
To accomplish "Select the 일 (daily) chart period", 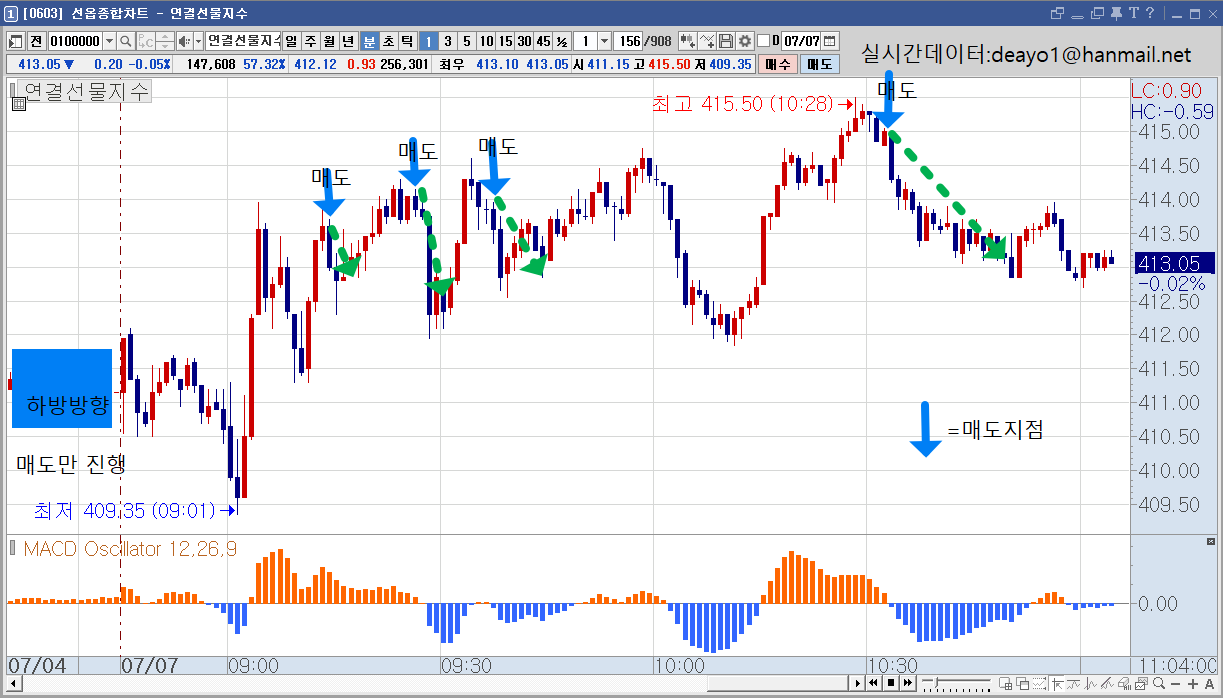I will point(291,41).
